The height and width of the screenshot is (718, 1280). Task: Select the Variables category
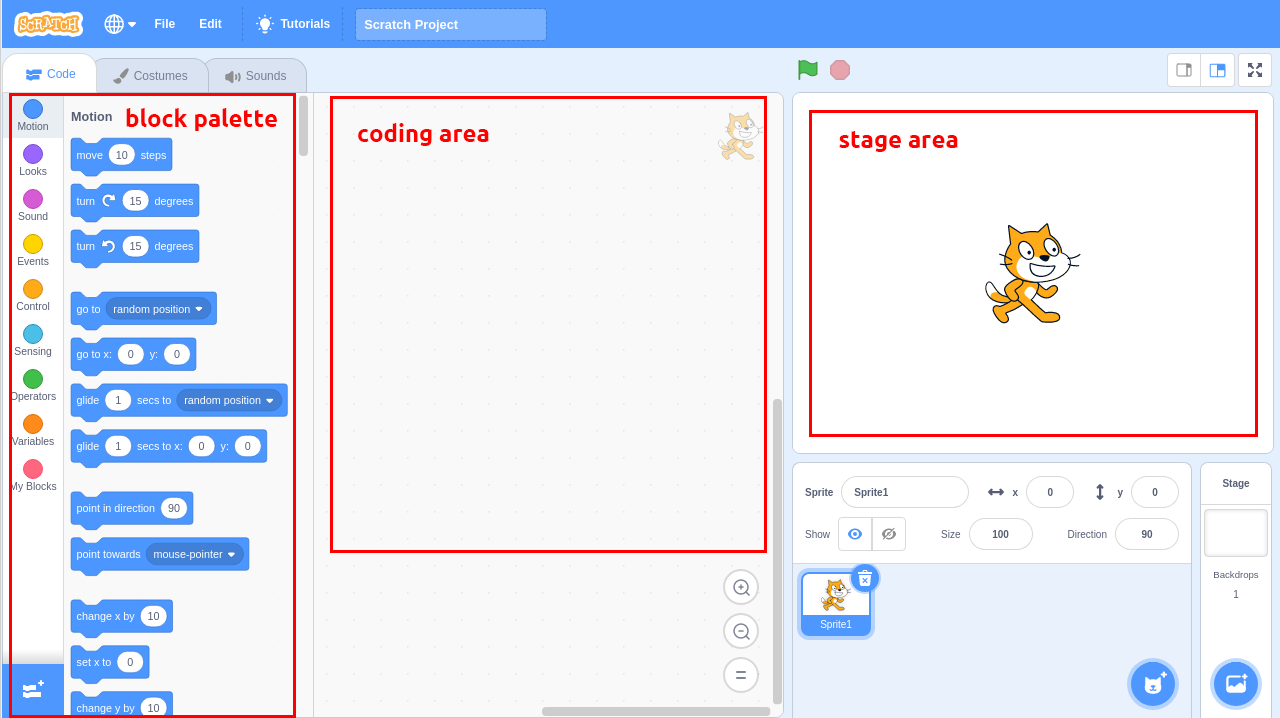33,430
